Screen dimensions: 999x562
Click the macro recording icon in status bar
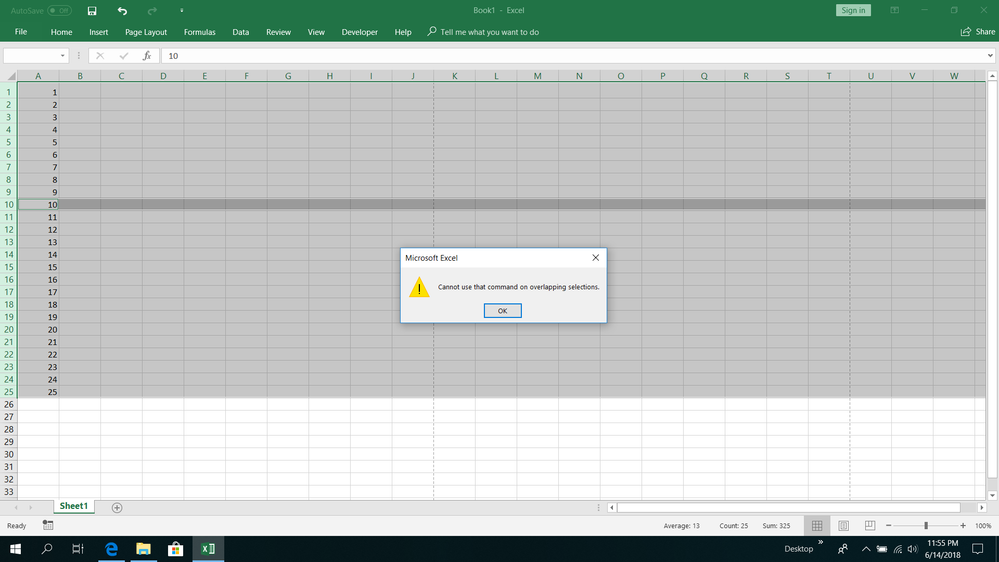(48, 525)
